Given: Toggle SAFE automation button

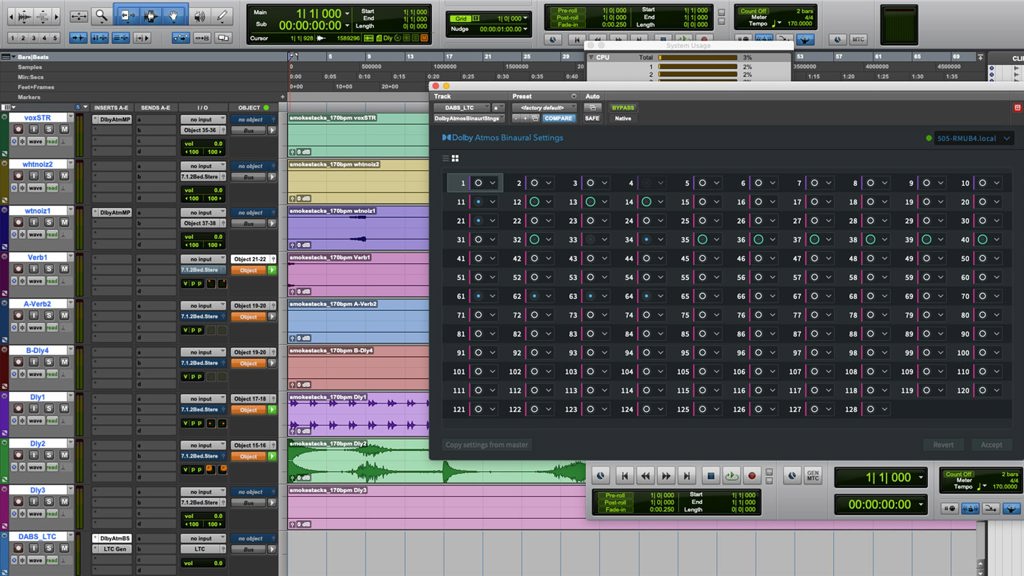Looking at the screenshot, I should click(592, 118).
